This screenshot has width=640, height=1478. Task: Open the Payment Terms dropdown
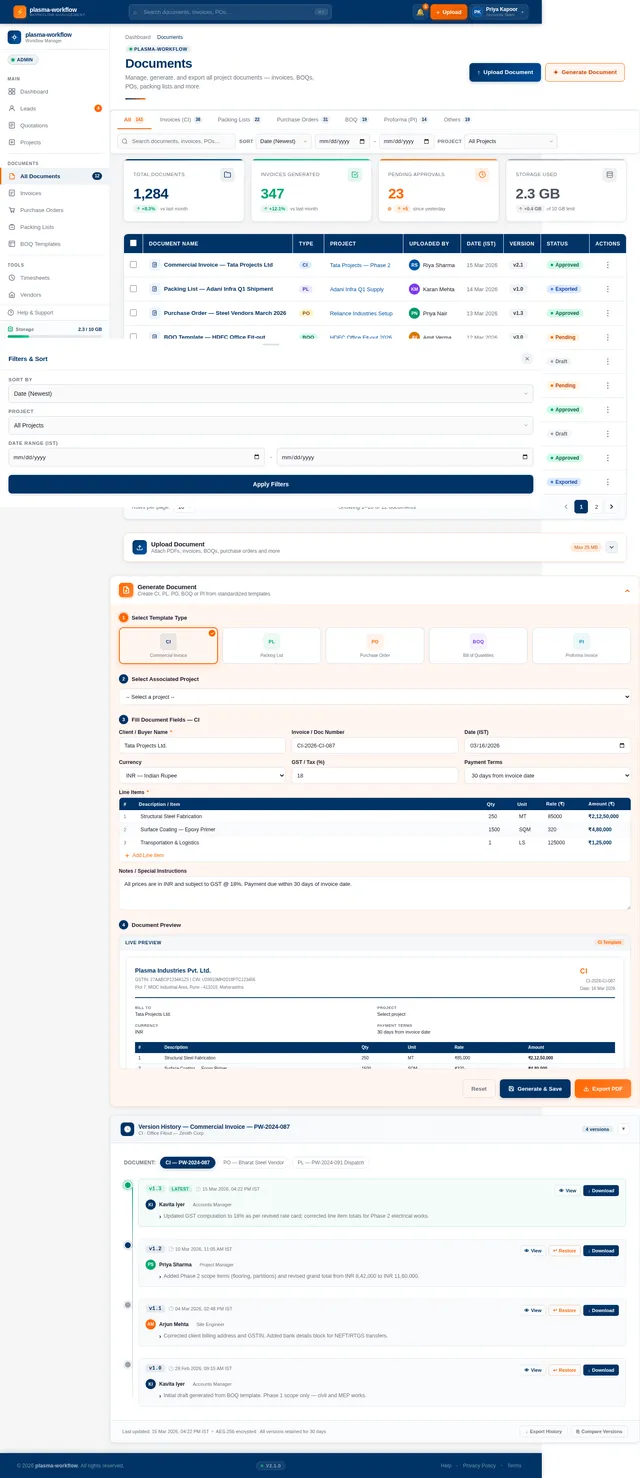pos(546,775)
